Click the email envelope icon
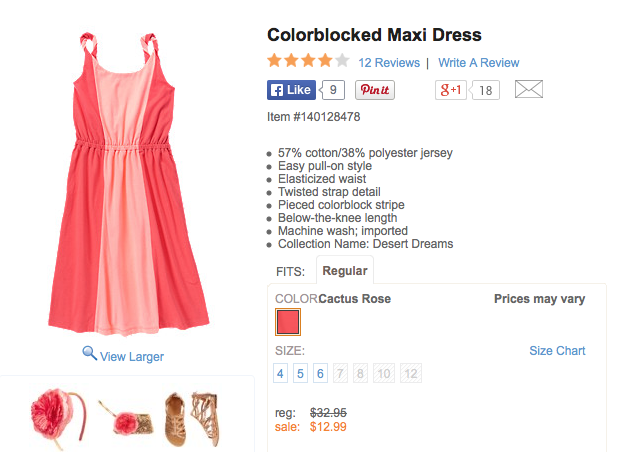Viewport: 622px width, 452px height. click(528, 90)
